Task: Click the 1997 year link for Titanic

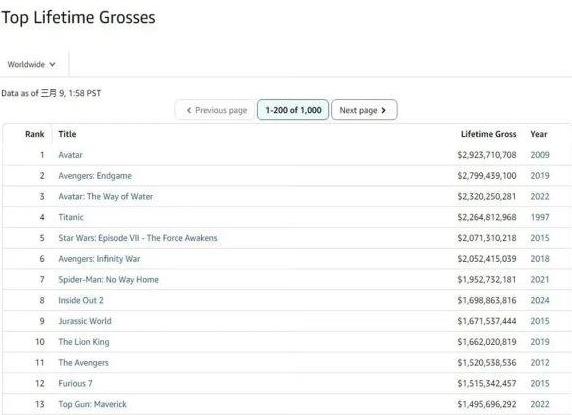Action: pos(540,217)
